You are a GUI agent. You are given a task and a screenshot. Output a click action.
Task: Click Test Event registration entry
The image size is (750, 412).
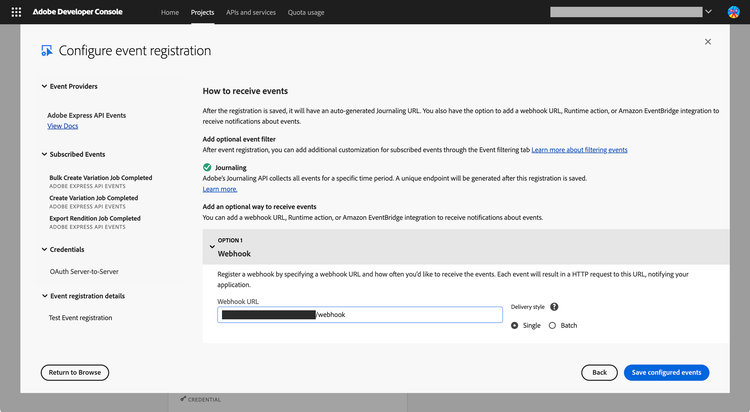[x=80, y=318]
